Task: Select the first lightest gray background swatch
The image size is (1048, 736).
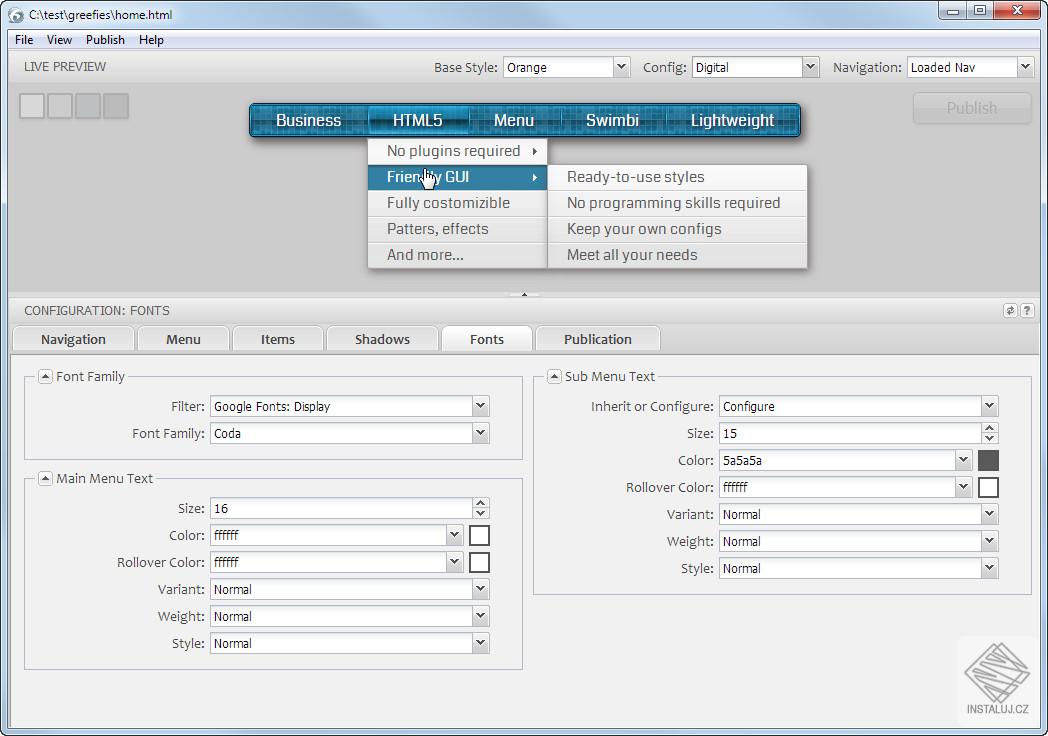Action: [32, 106]
